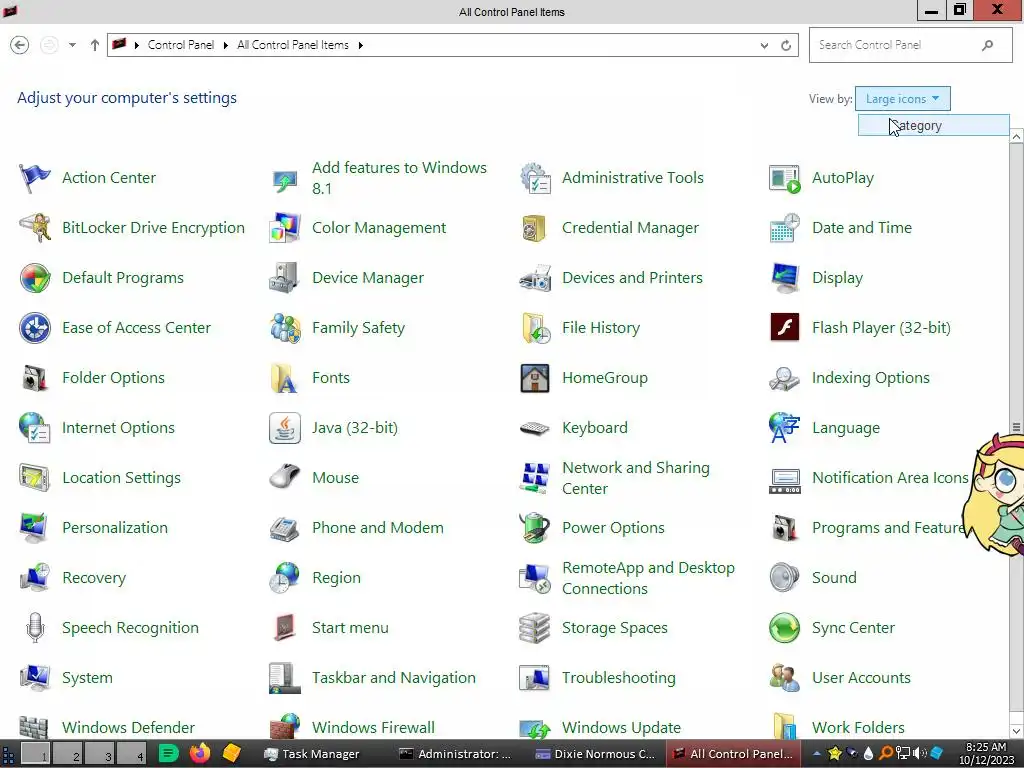Click the Java (32-bit) icon
Viewport: 1024px width, 768px height.
[x=285, y=428]
